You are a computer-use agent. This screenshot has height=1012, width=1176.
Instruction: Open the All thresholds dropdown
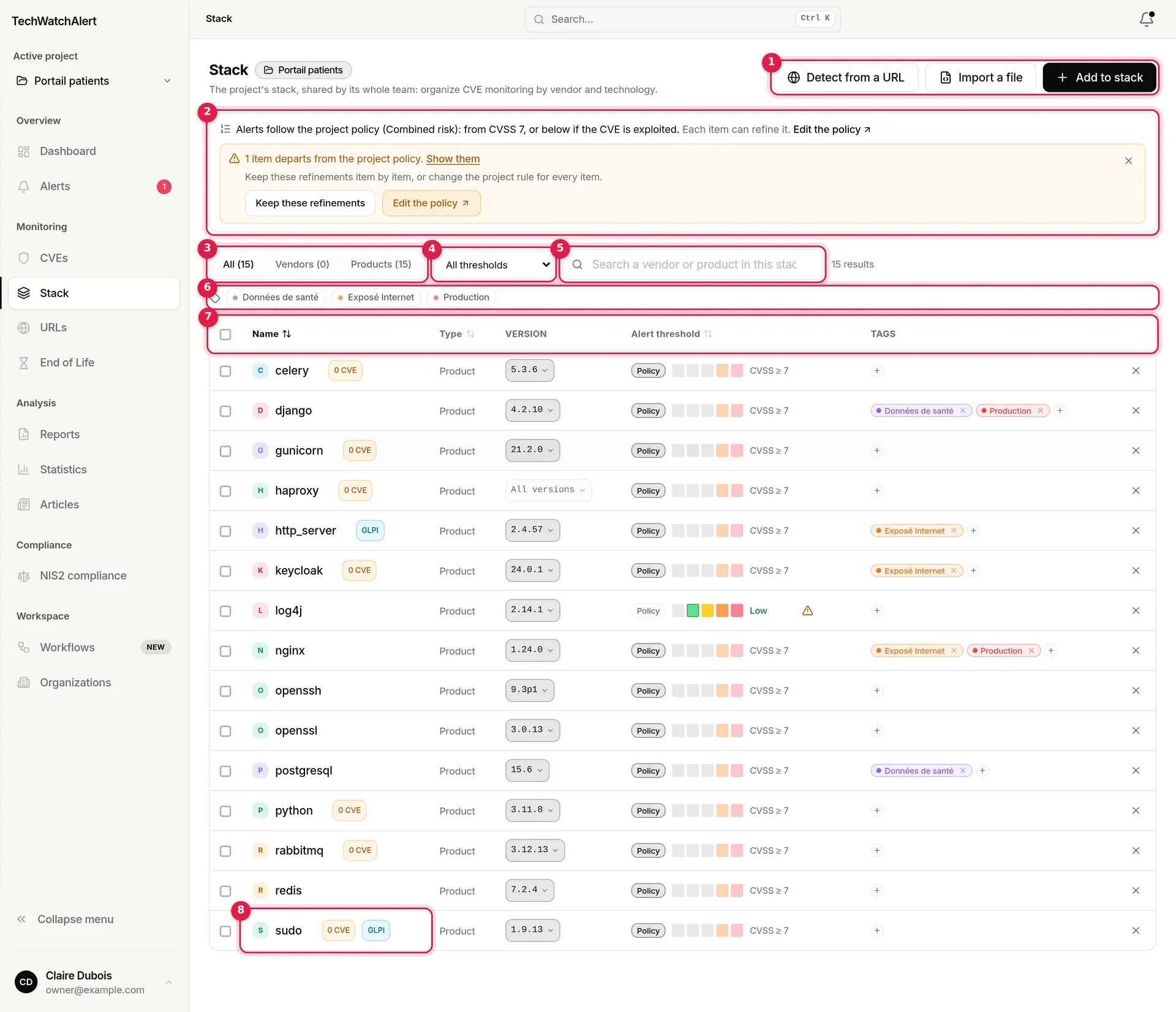coord(494,265)
